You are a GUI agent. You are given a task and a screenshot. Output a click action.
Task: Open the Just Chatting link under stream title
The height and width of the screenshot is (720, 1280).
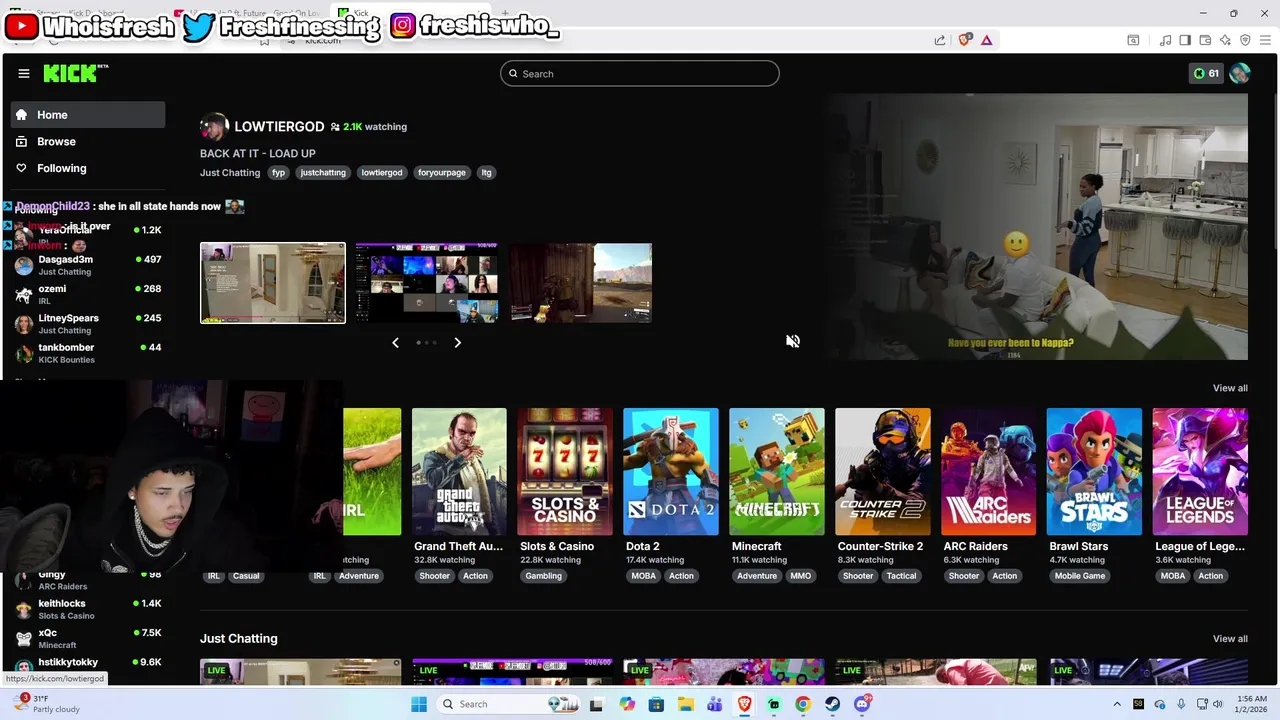[230, 172]
